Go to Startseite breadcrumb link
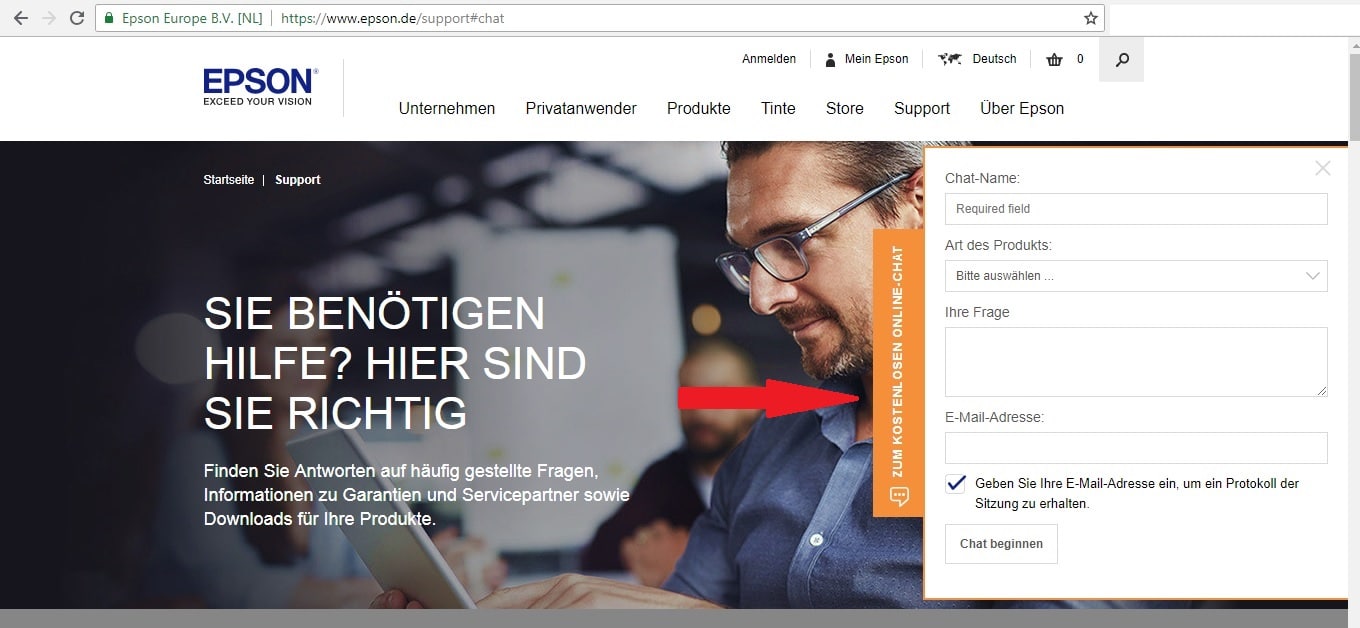 tap(229, 180)
